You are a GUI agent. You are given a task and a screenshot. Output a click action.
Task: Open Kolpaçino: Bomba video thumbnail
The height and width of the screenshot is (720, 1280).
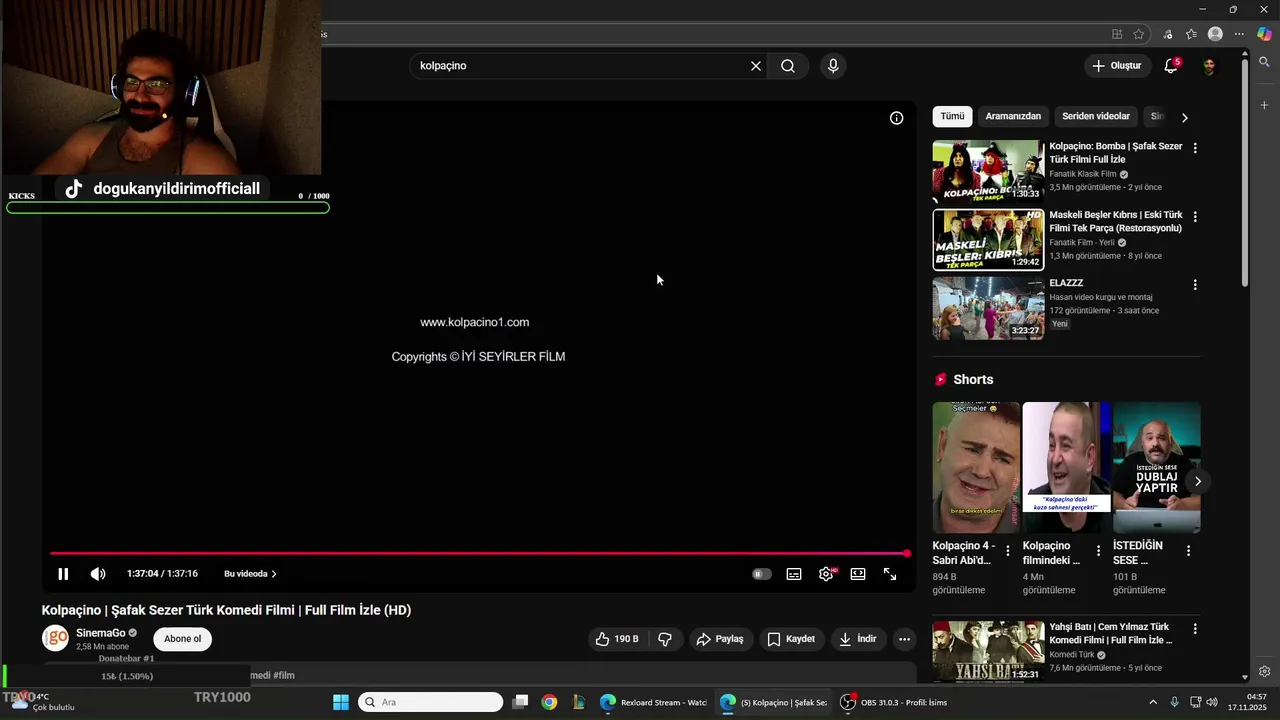click(x=988, y=171)
